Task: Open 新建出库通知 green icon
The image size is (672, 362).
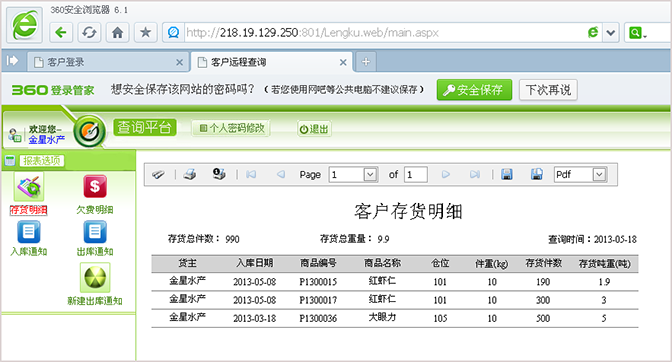Action: point(95,278)
